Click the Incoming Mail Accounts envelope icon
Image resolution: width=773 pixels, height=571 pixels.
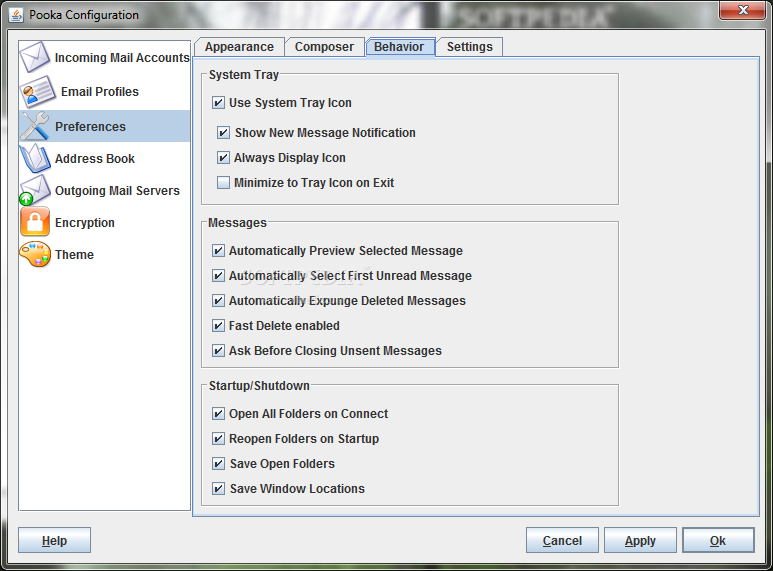(34, 57)
